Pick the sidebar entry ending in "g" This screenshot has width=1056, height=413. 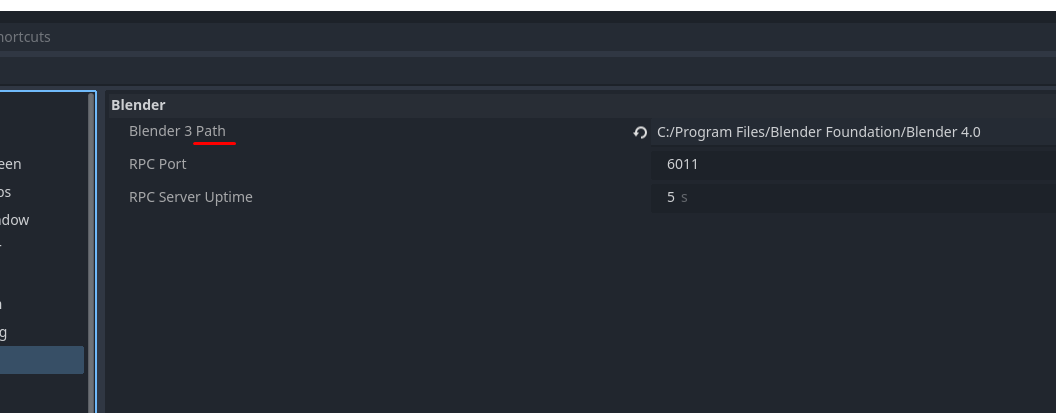(x=3, y=332)
